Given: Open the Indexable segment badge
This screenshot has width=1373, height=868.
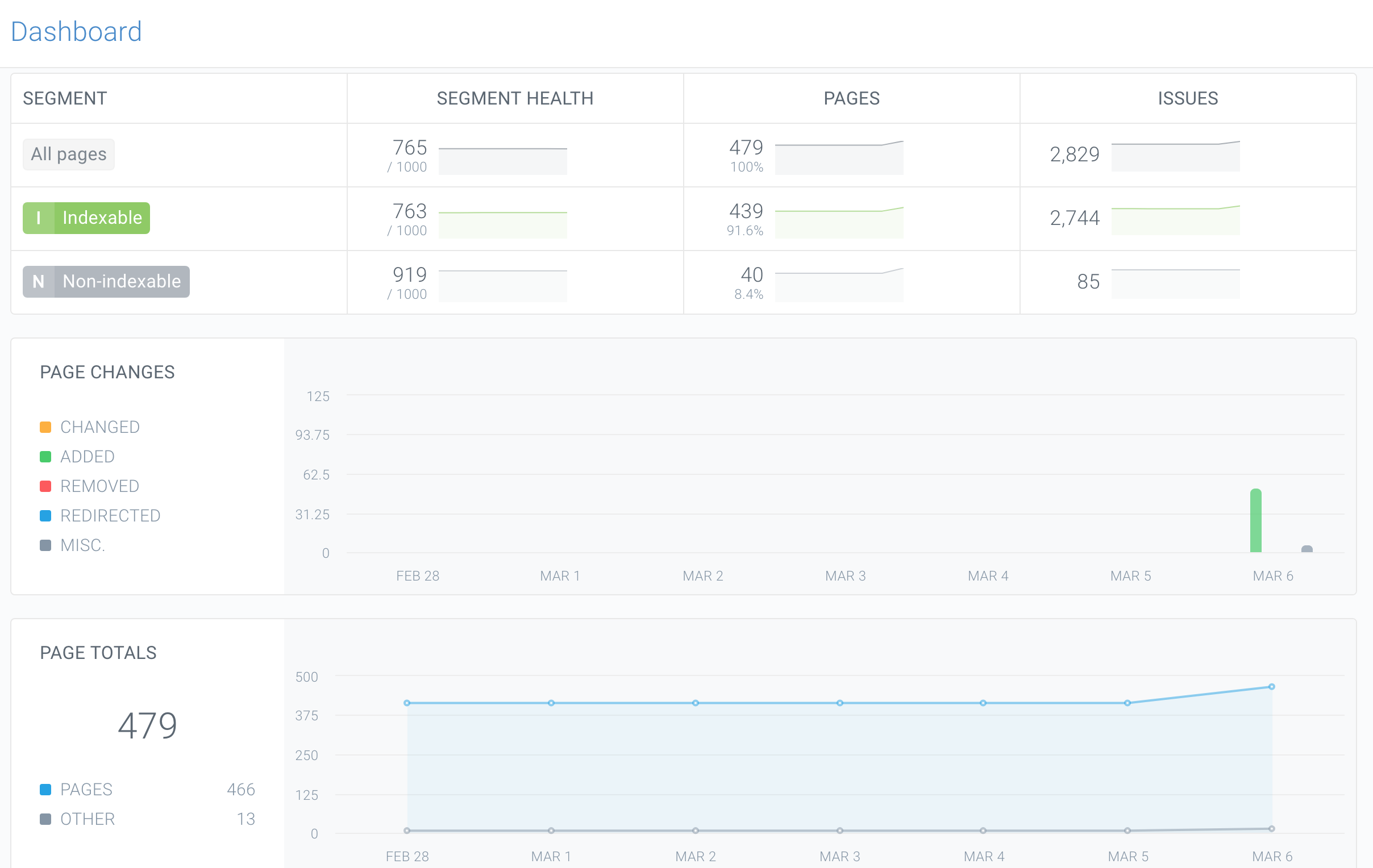Looking at the screenshot, I should (x=86, y=218).
